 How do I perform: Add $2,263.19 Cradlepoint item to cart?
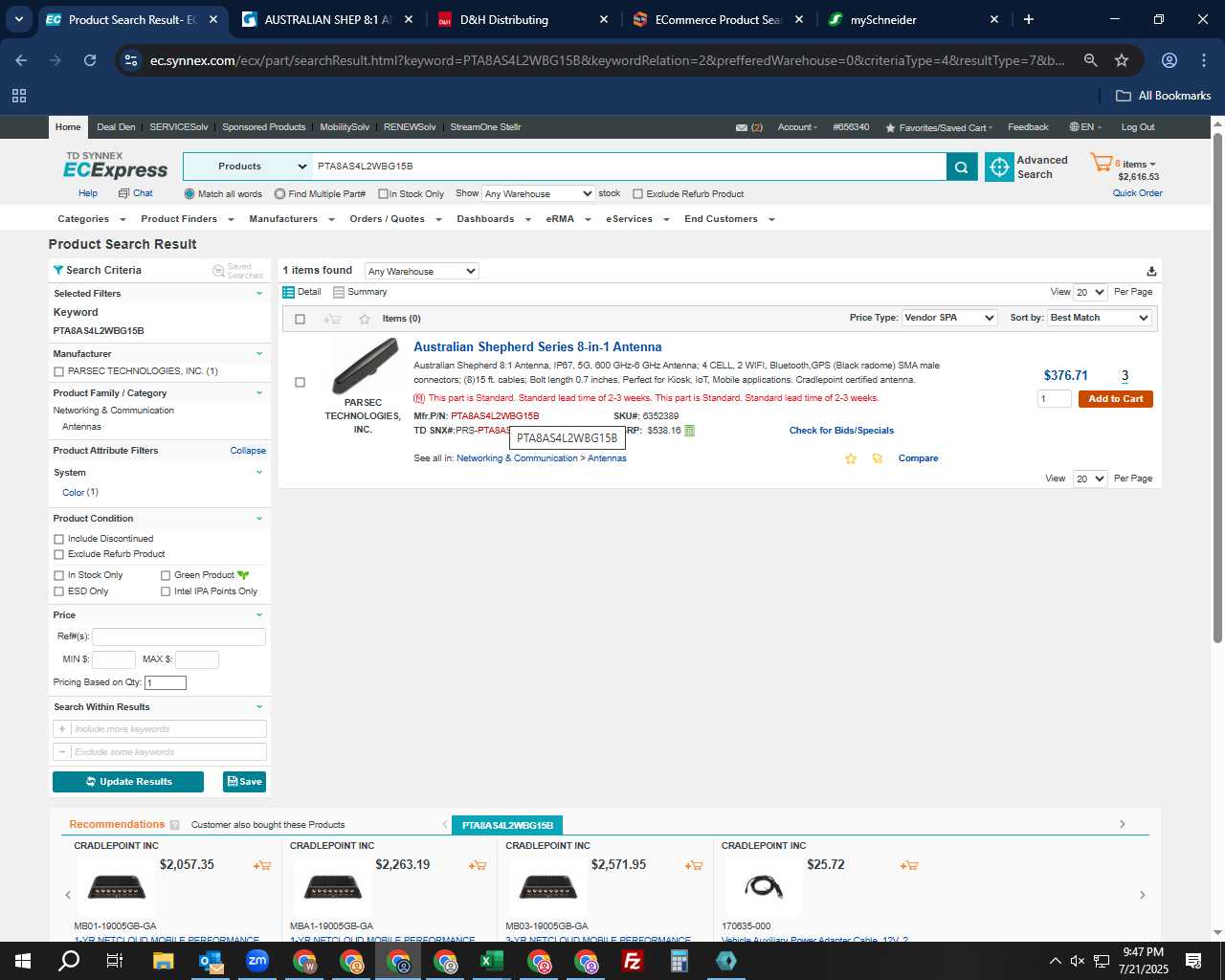click(478, 865)
